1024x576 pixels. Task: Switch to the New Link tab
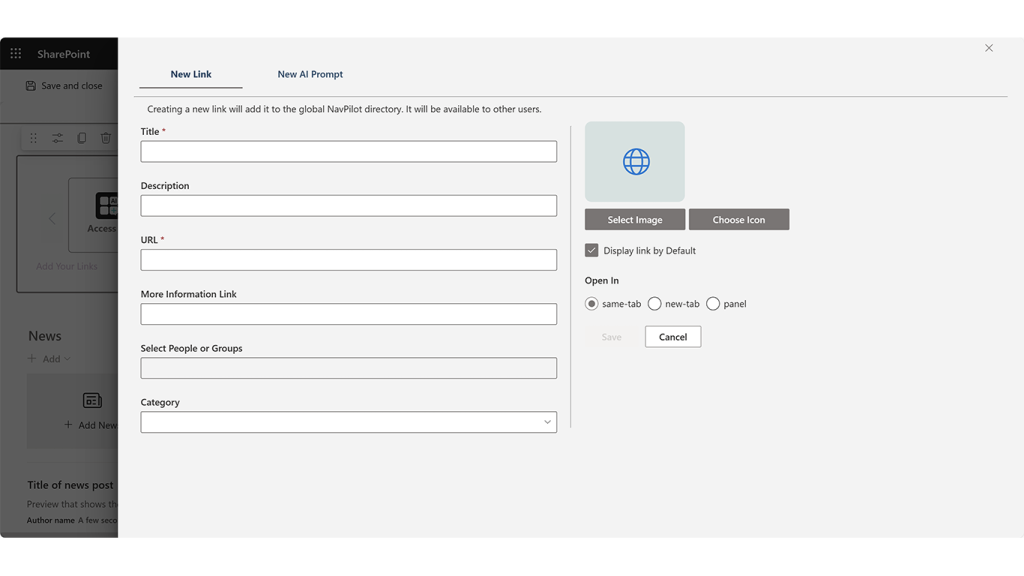[191, 74]
